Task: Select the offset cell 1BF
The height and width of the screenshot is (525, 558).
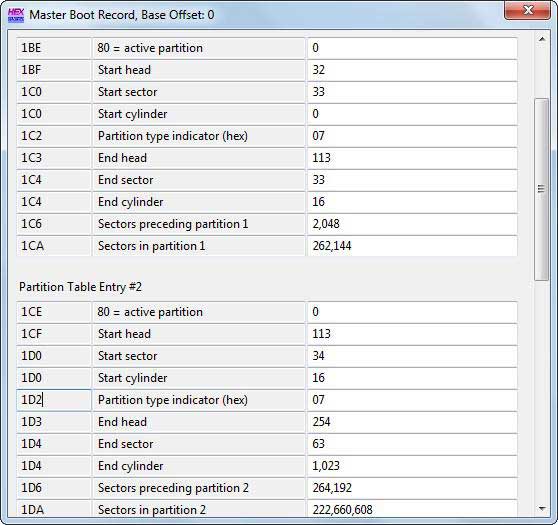Action: pos(54,70)
